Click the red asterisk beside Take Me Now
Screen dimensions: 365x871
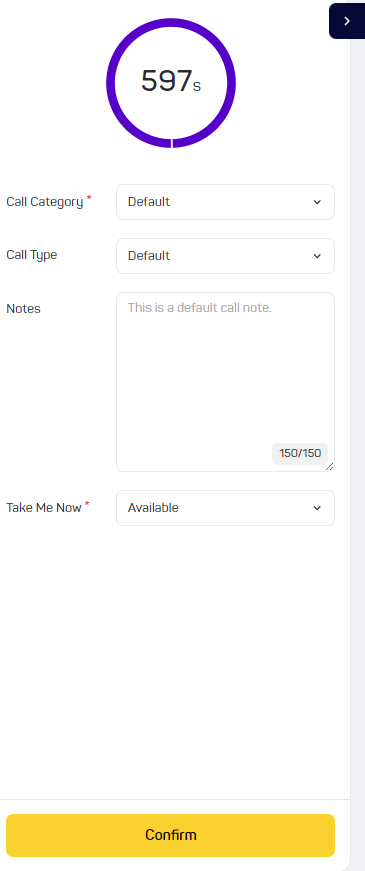point(87,504)
